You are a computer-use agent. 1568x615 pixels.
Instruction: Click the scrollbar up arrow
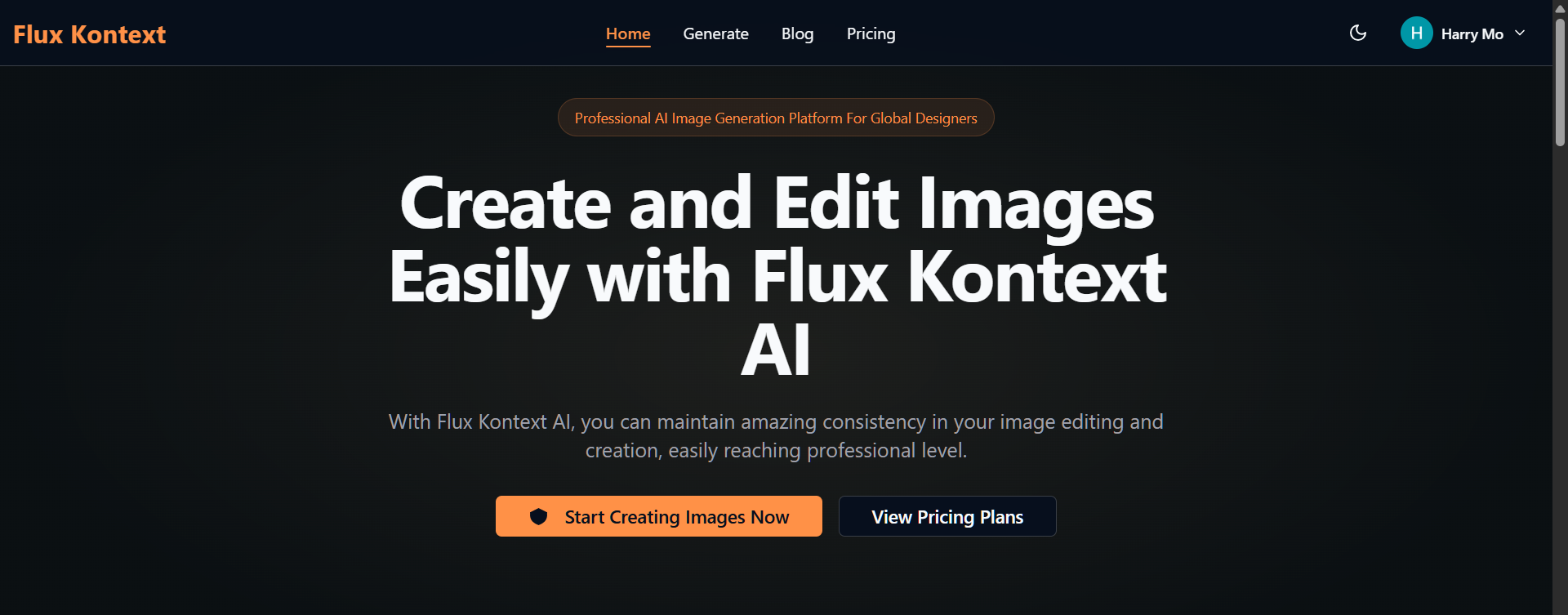pyautogui.click(x=1560, y=8)
